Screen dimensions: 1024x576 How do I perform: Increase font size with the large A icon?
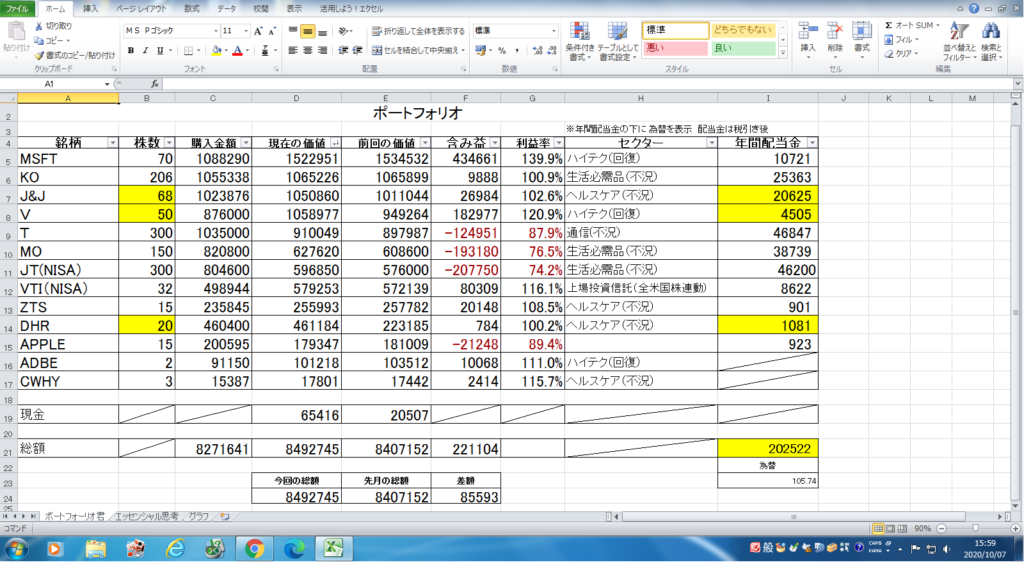click(259, 31)
